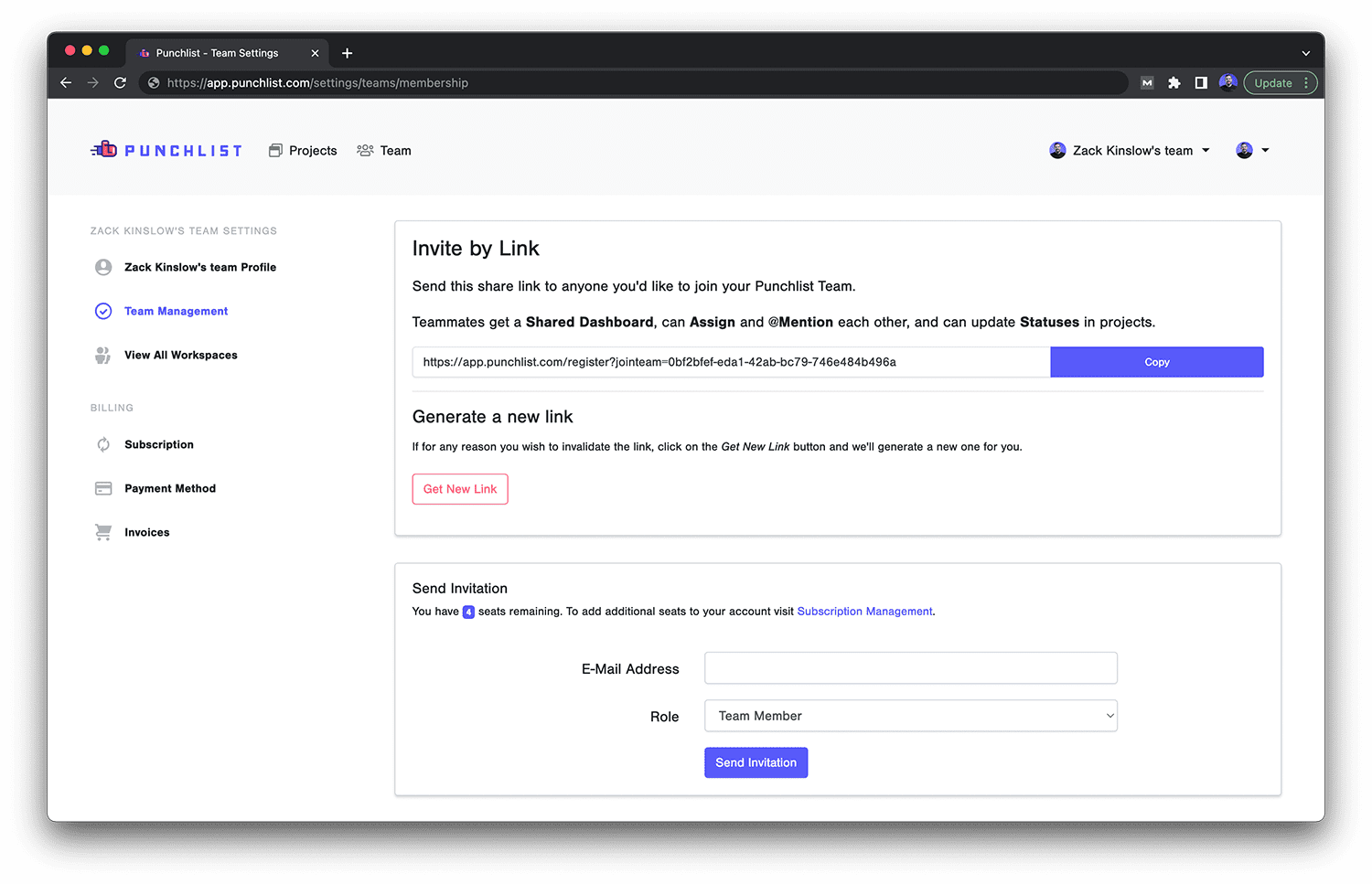Screen dimensions: 1372x884
Task: Click the View All Workspaces people icon
Action: coord(103,355)
